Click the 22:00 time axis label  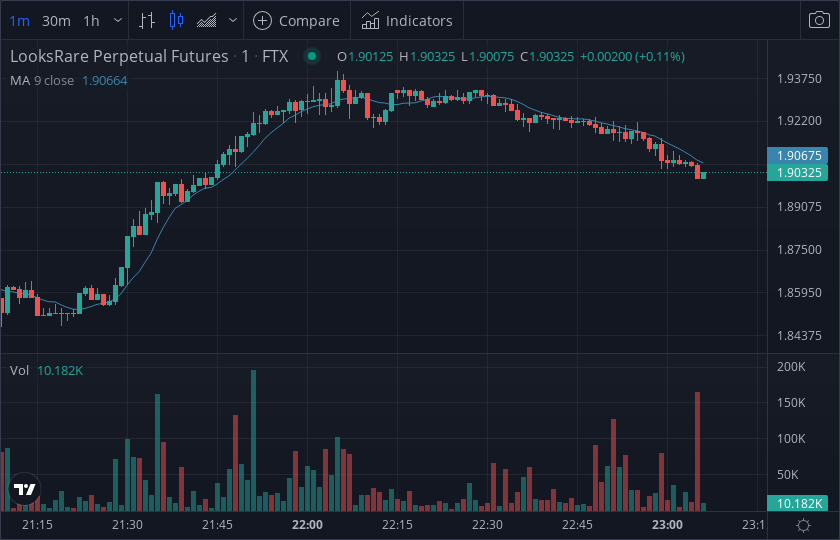(x=308, y=525)
